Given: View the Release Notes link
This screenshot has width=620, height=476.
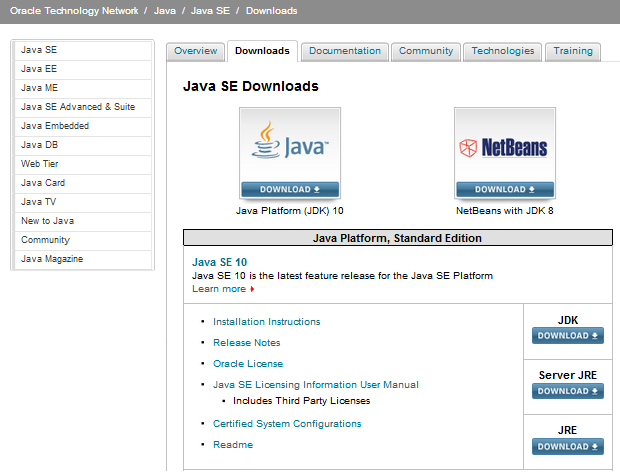Looking at the screenshot, I should pyautogui.click(x=247, y=343).
